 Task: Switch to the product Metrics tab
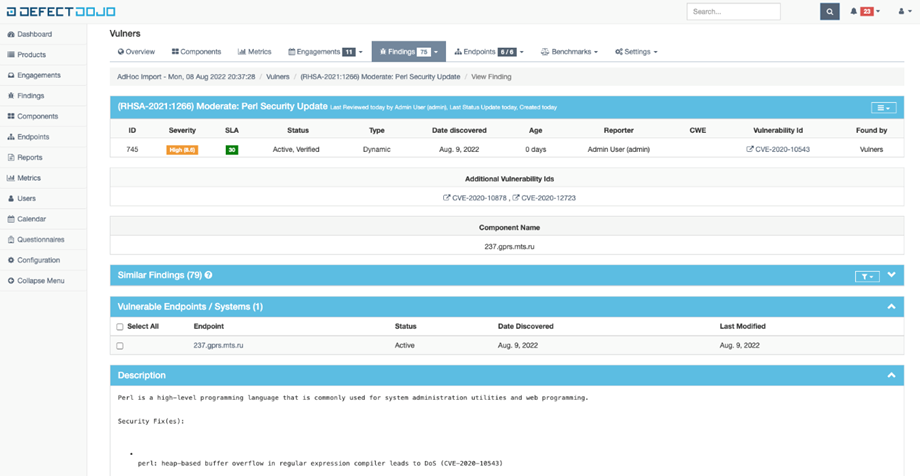pos(254,52)
